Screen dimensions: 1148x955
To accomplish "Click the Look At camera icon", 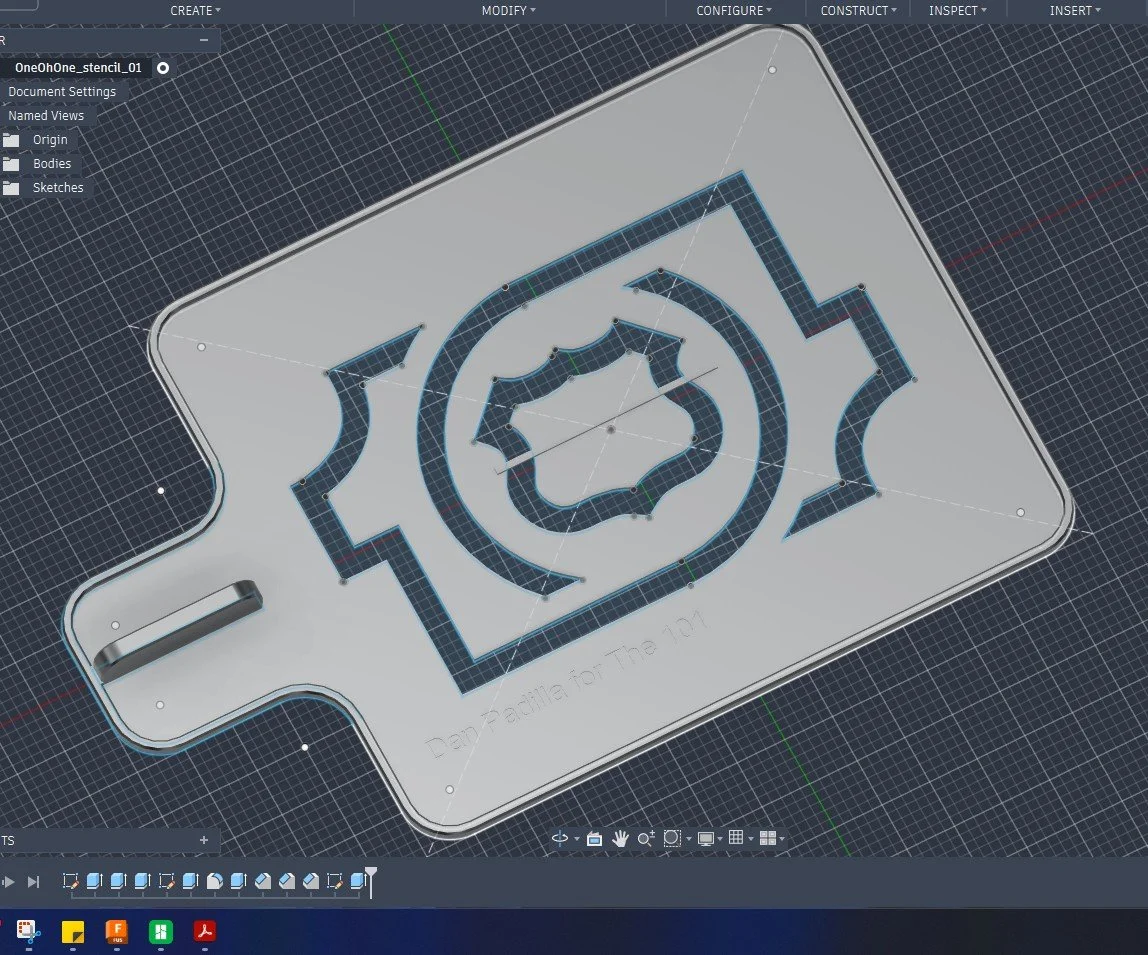I will pyautogui.click(x=594, y=839).
